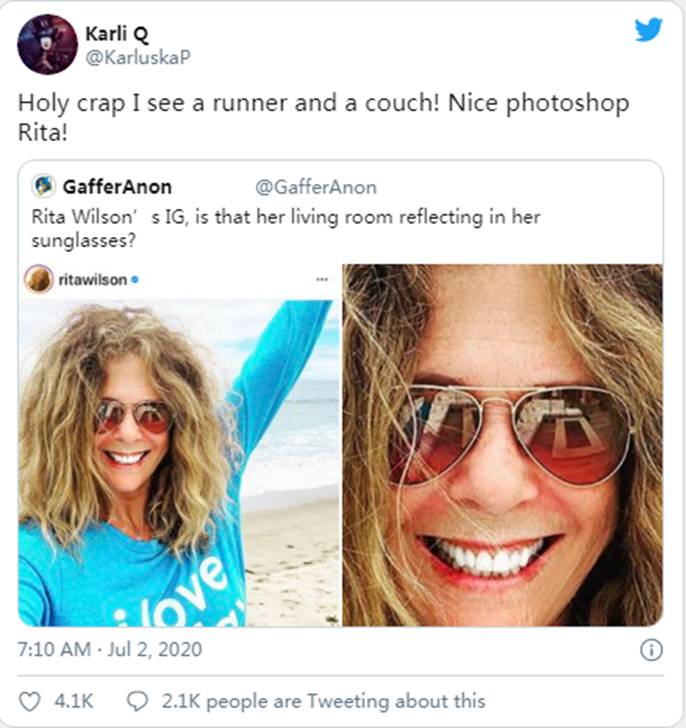Screen dimensions: 686x728
Task: Click the ritawilson Instagram profile picture
Action: click(39, 280)
